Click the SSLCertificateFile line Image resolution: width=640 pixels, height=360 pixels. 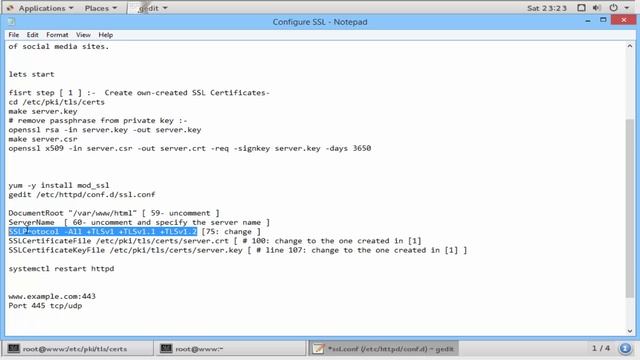point(215,241)
